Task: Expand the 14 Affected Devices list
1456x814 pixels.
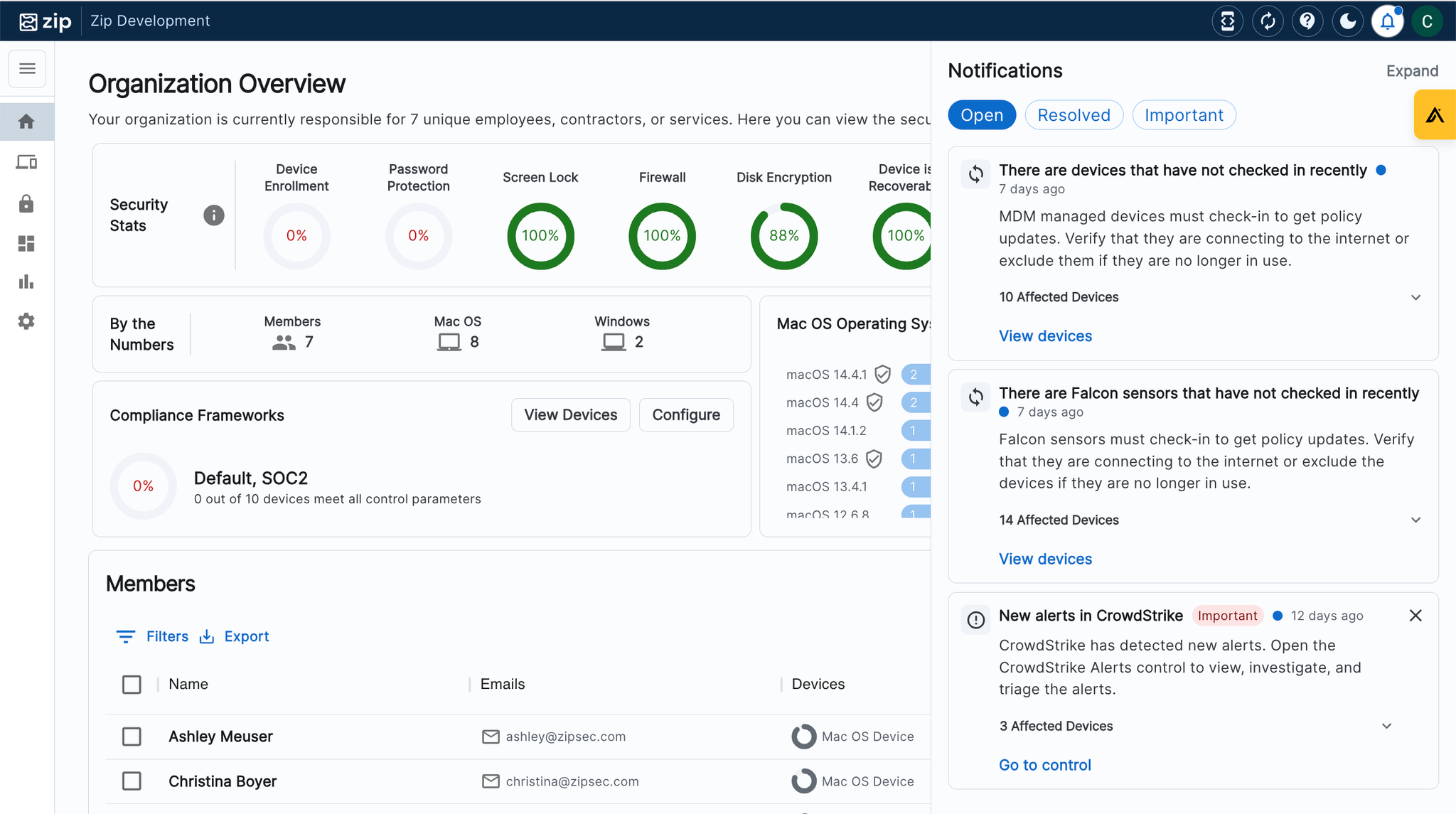Action: [1415, 520]
